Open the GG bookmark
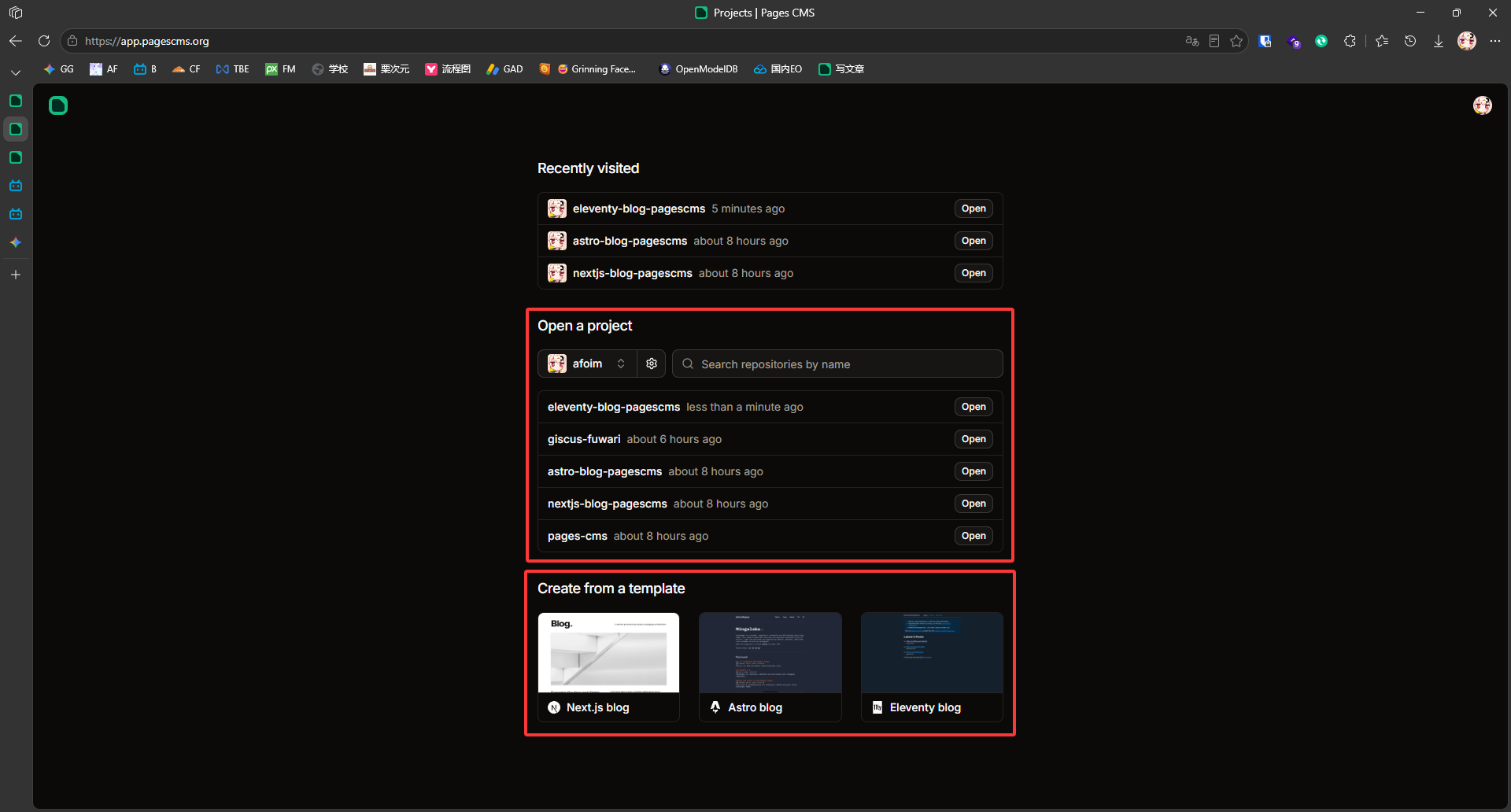The image size is (1511, 812). pyautogui.click(x=59, y=69)
